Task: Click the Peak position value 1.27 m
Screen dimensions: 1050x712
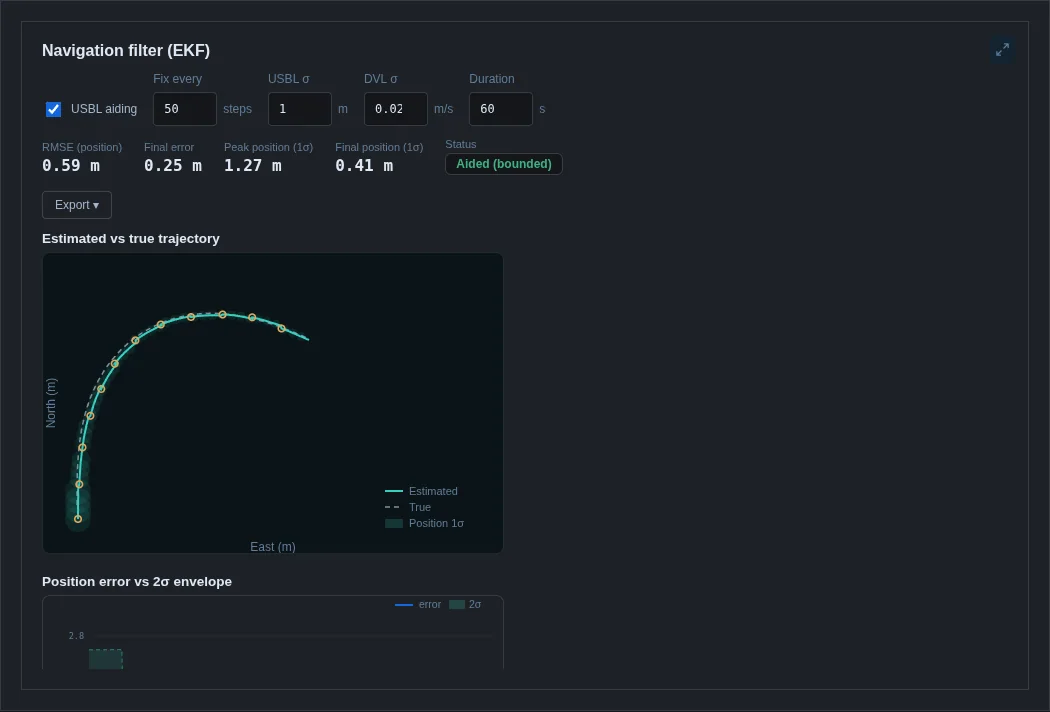Action: pyautogui.click(x=252, y=165)
